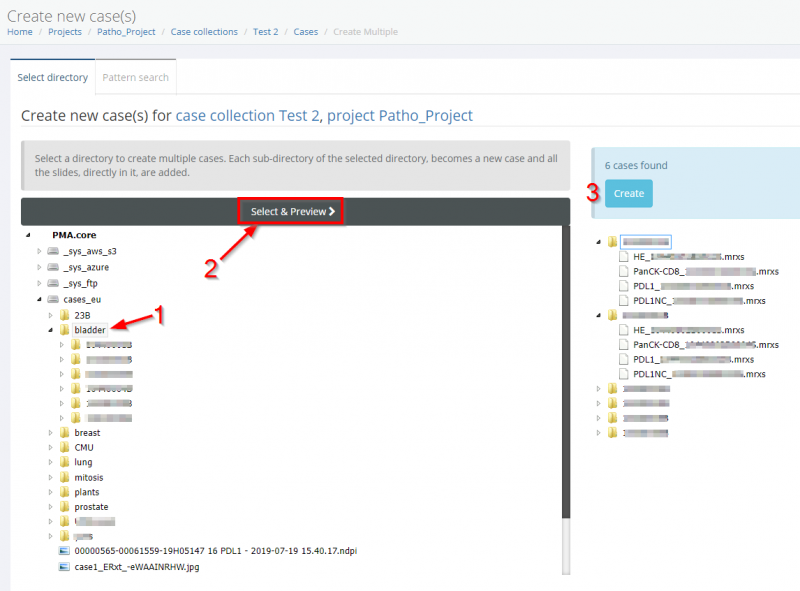The image size is (800, 591).
Task: Click the mitosis folder icon
Action: 64,478
